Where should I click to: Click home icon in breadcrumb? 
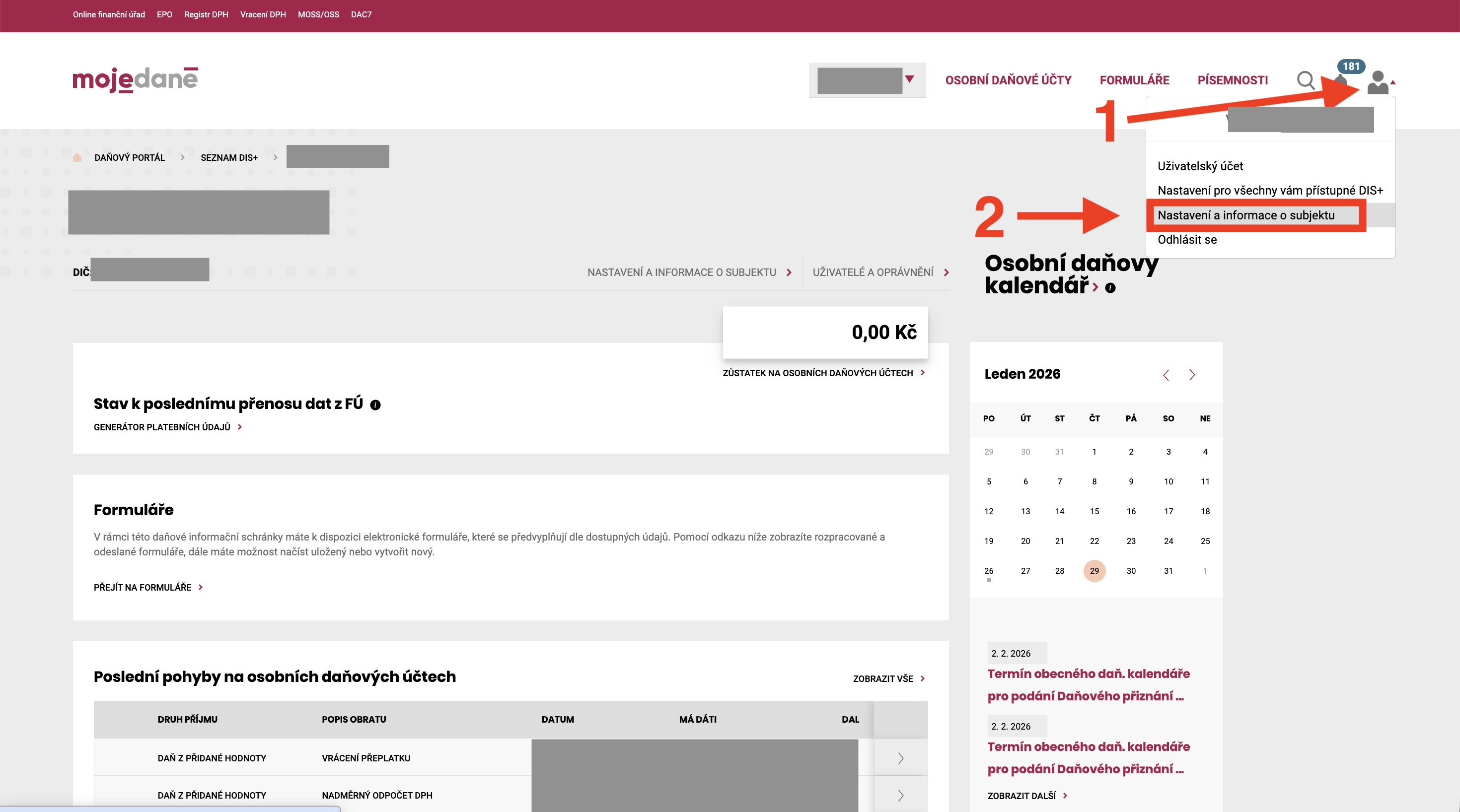77,157
